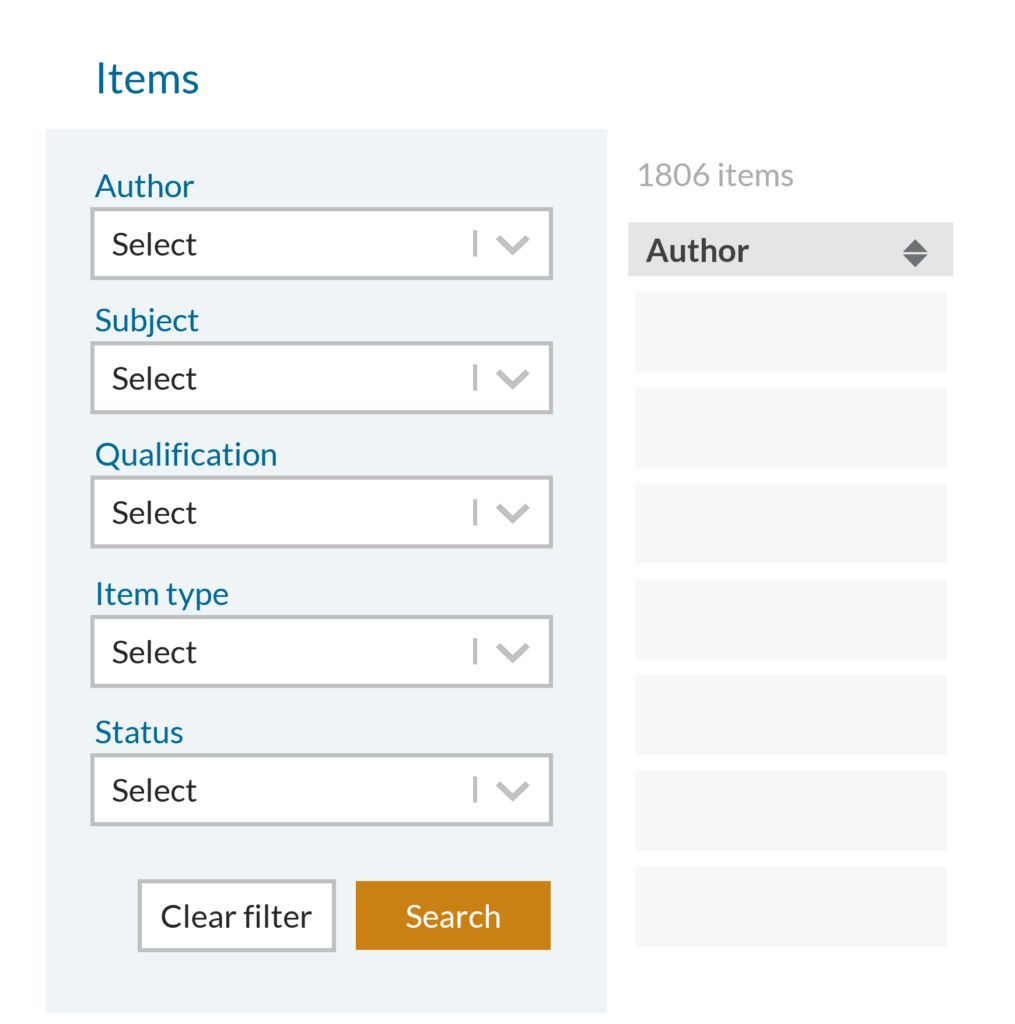Screen dimensions: 1015x1024
Task: Open the Status select dropdown
Action: point(321,790)
